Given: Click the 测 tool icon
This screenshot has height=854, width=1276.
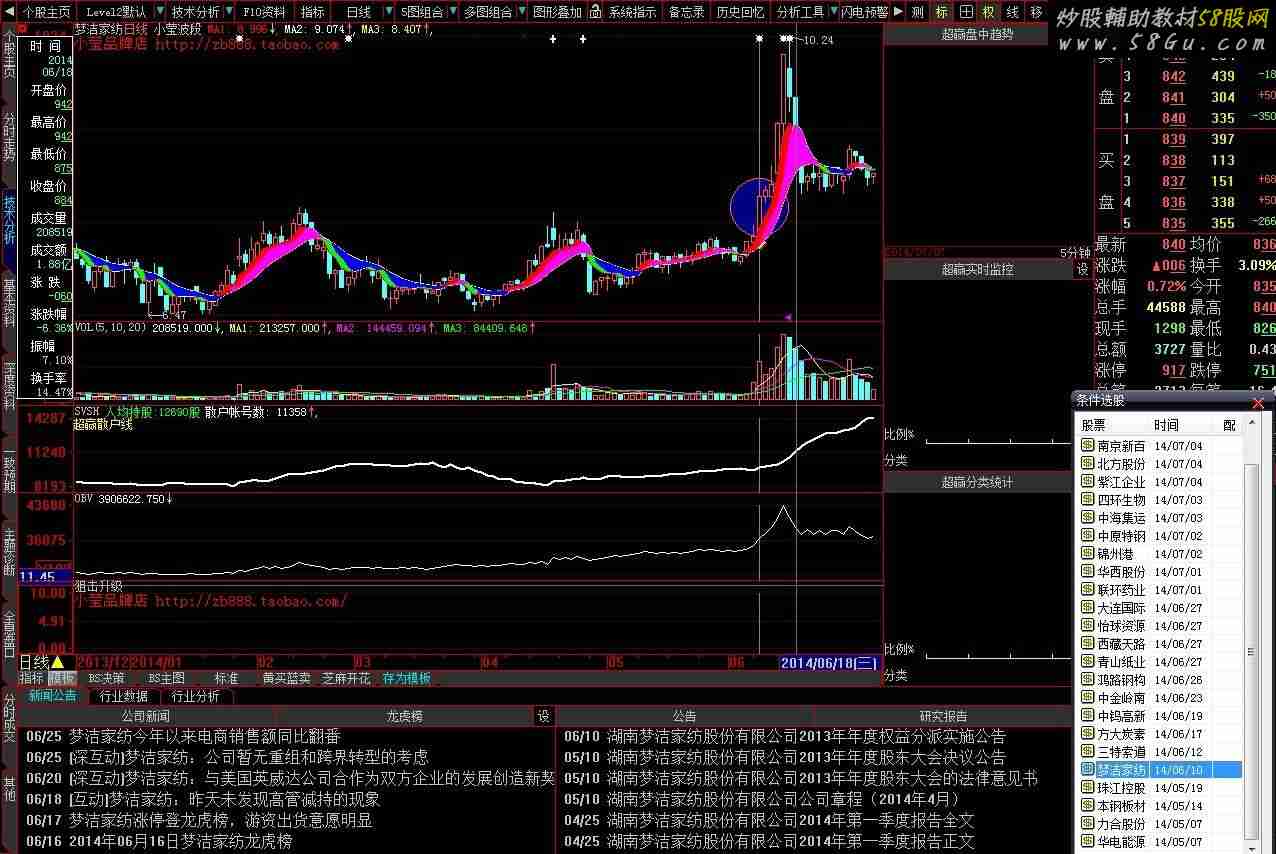Looking at the screenshot, I should click(918, 12).
